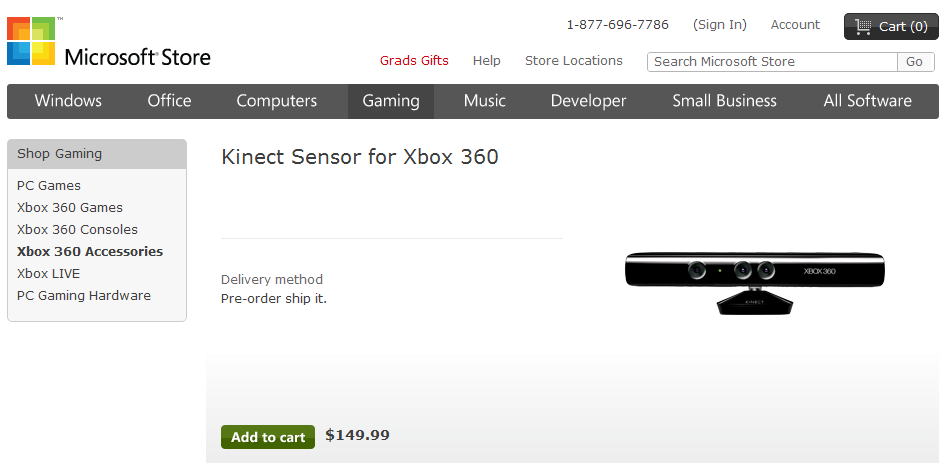The width and height of the screenshot is (941, 463).
Task: Select PC Games in the sidebar
Action: tap(49, 186)
